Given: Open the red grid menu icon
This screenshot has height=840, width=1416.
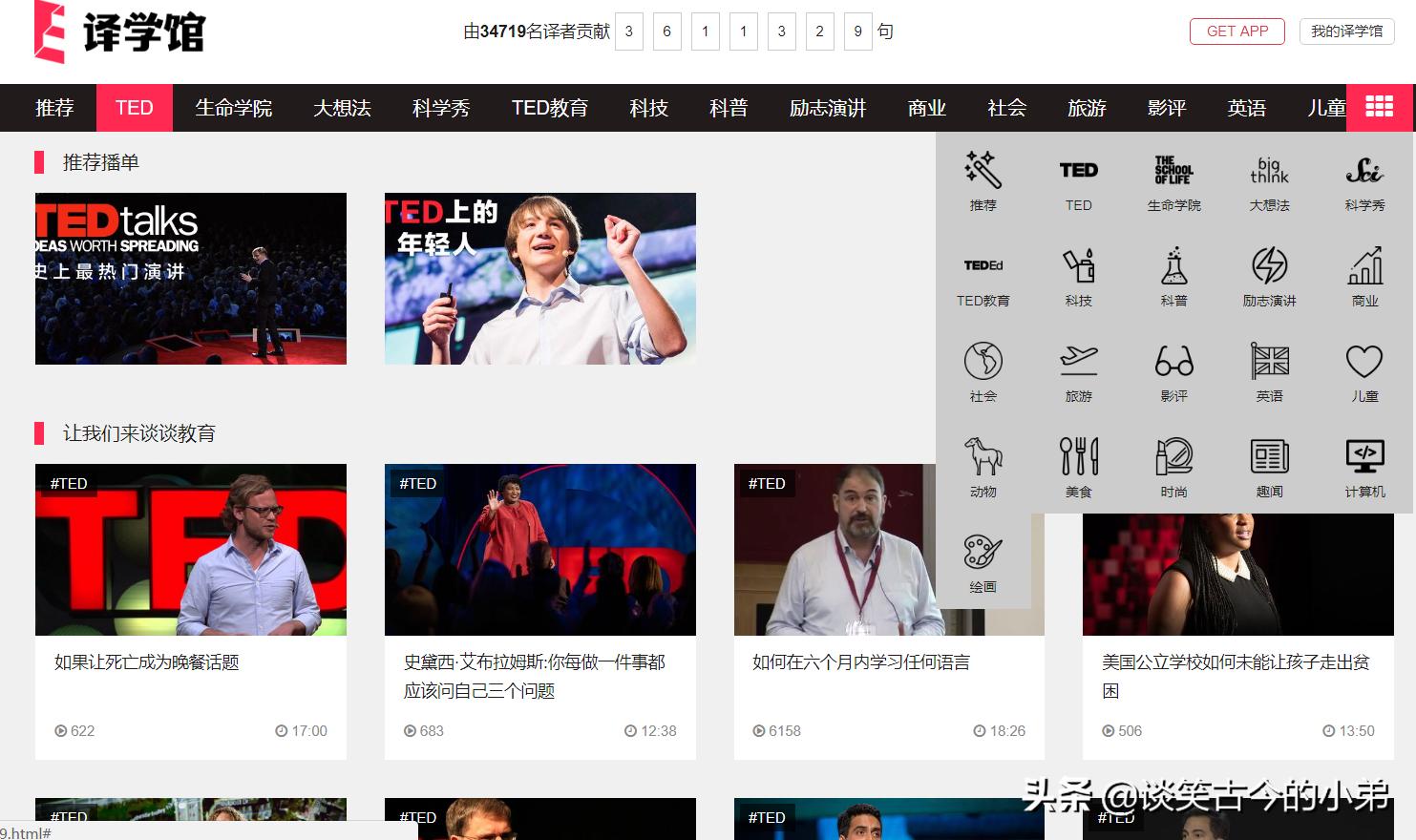Looking at the screenshot, I should click(1379, 107).
